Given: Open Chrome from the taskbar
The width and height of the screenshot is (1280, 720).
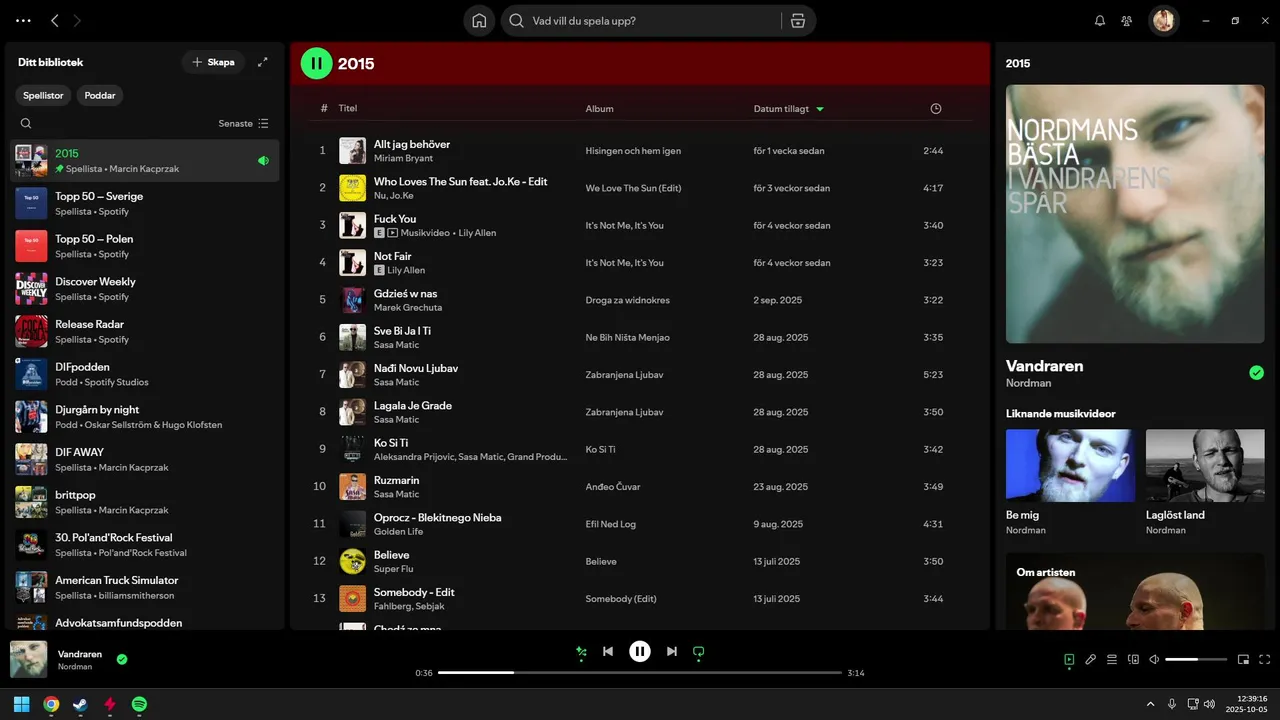Looking at the screenshot, I should click(x=51, y=704).
